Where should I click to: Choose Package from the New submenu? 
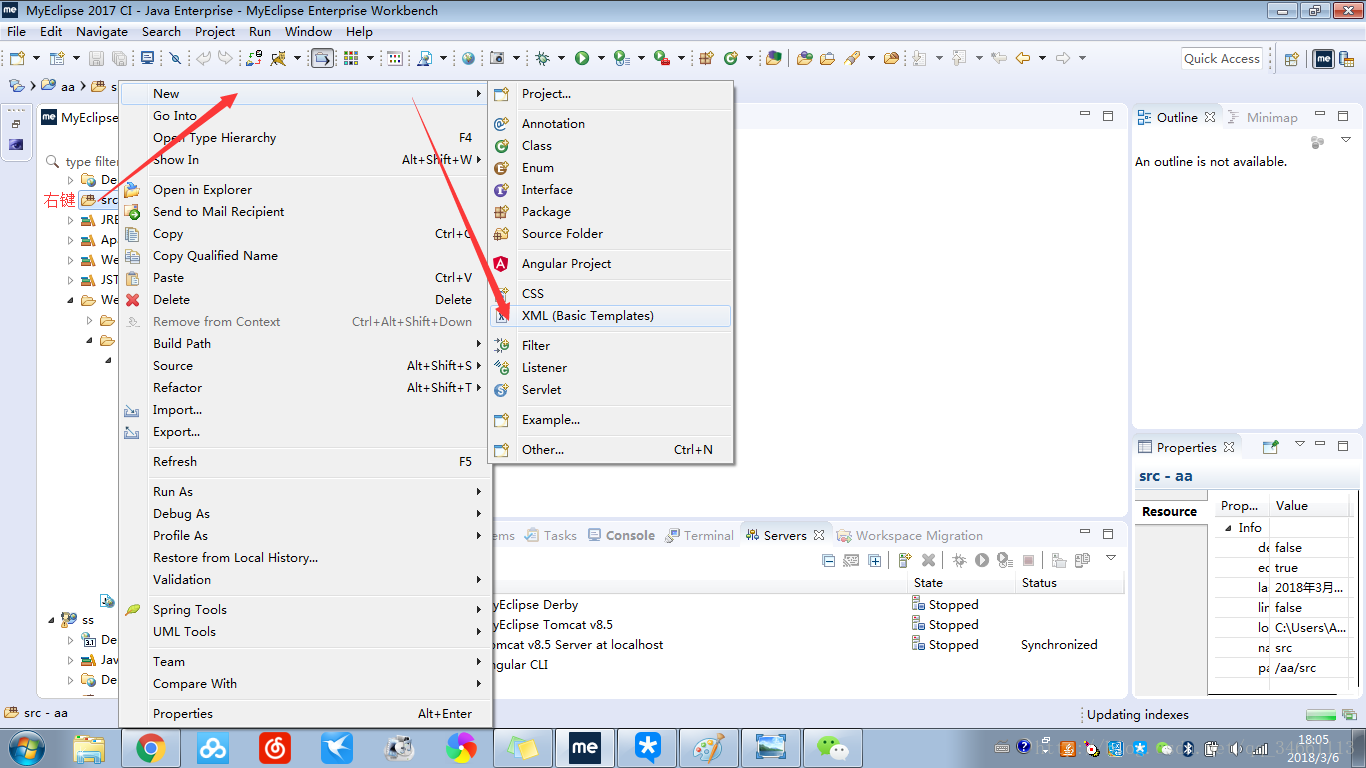tap(611, 212)
